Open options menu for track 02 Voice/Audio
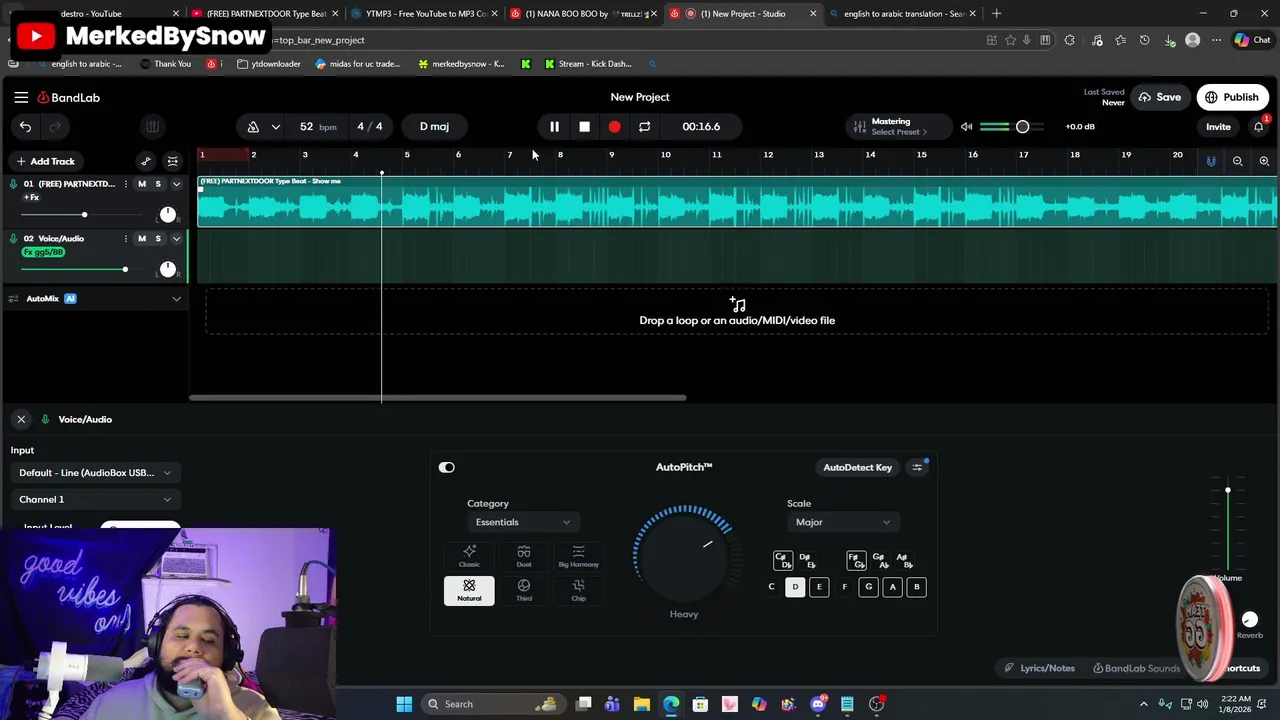 pos(125,238)
